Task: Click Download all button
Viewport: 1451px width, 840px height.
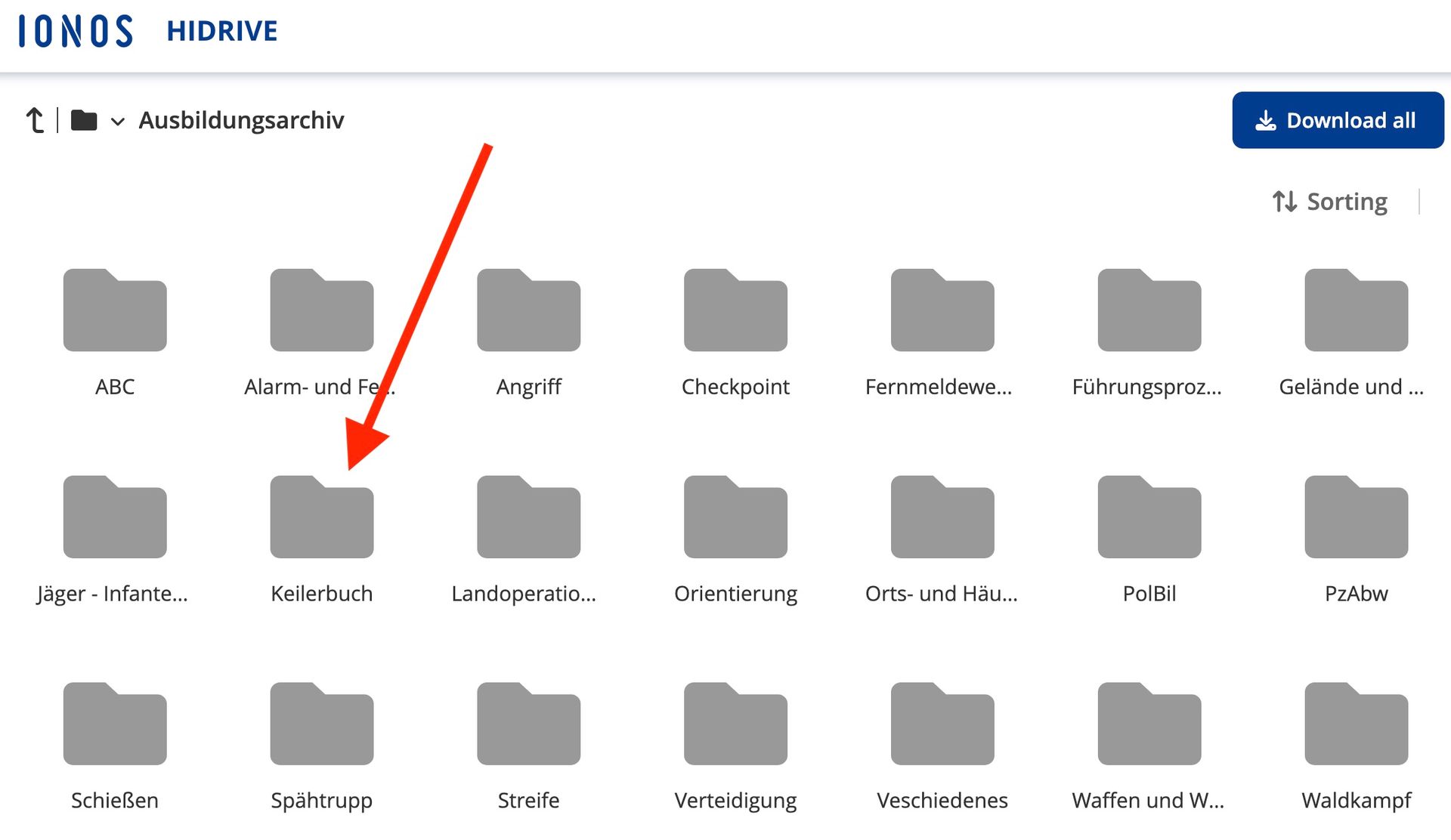Action: [x=1337, y=120]
